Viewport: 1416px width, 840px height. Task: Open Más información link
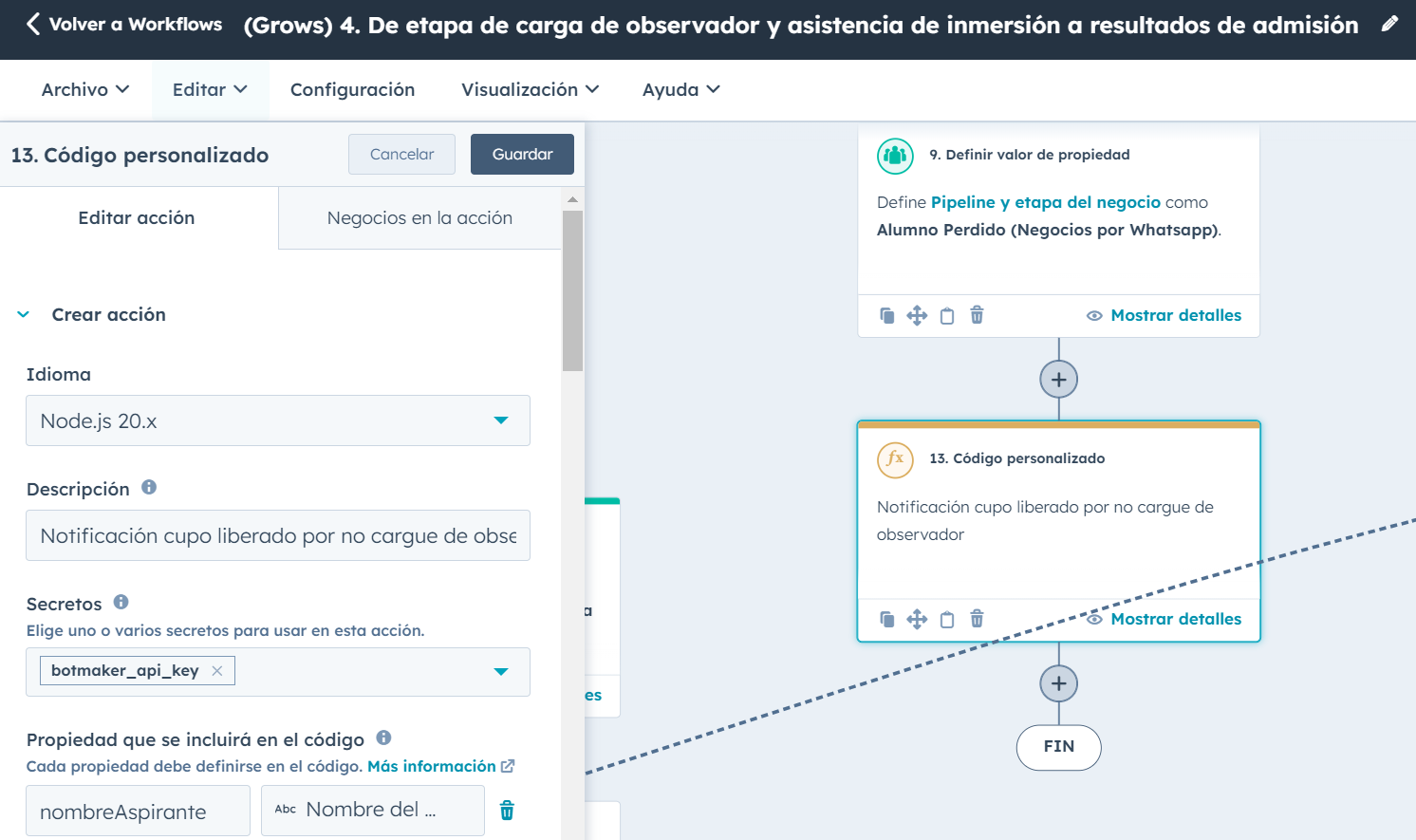(440, 766)
